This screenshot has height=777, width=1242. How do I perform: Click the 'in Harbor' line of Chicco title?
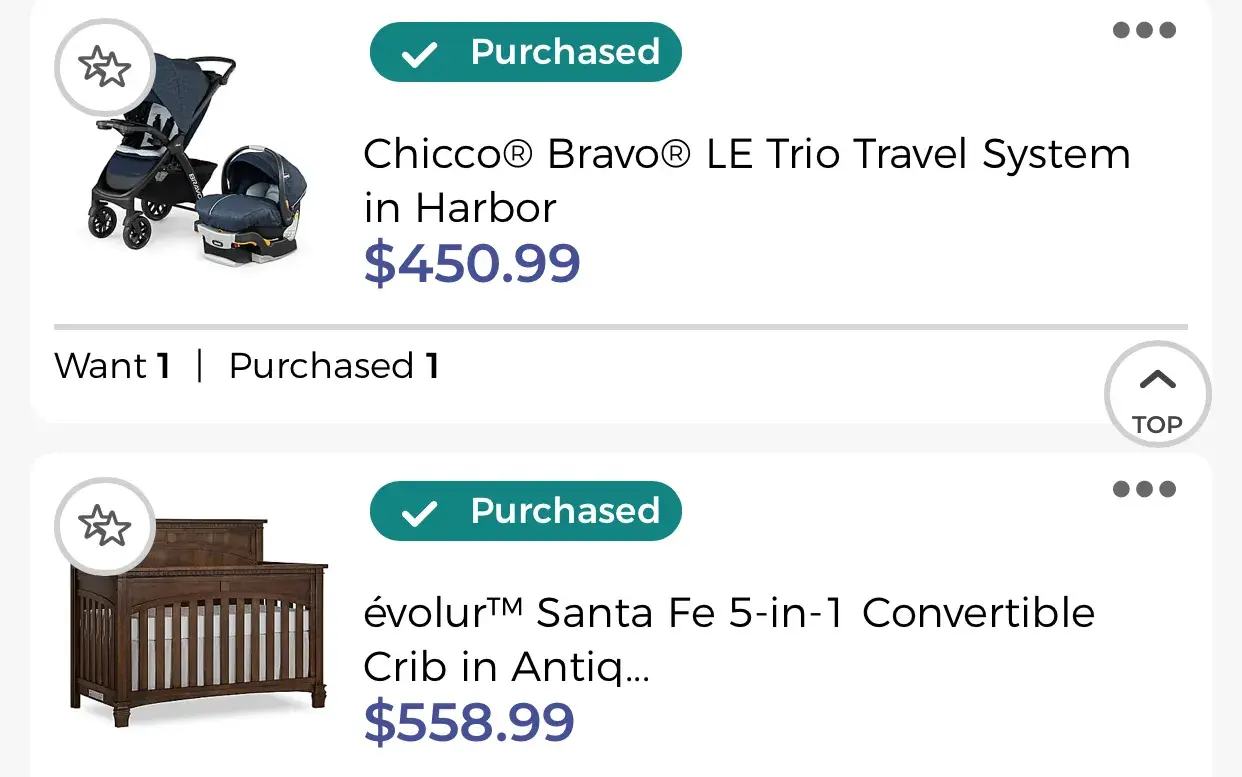point(459,208)
